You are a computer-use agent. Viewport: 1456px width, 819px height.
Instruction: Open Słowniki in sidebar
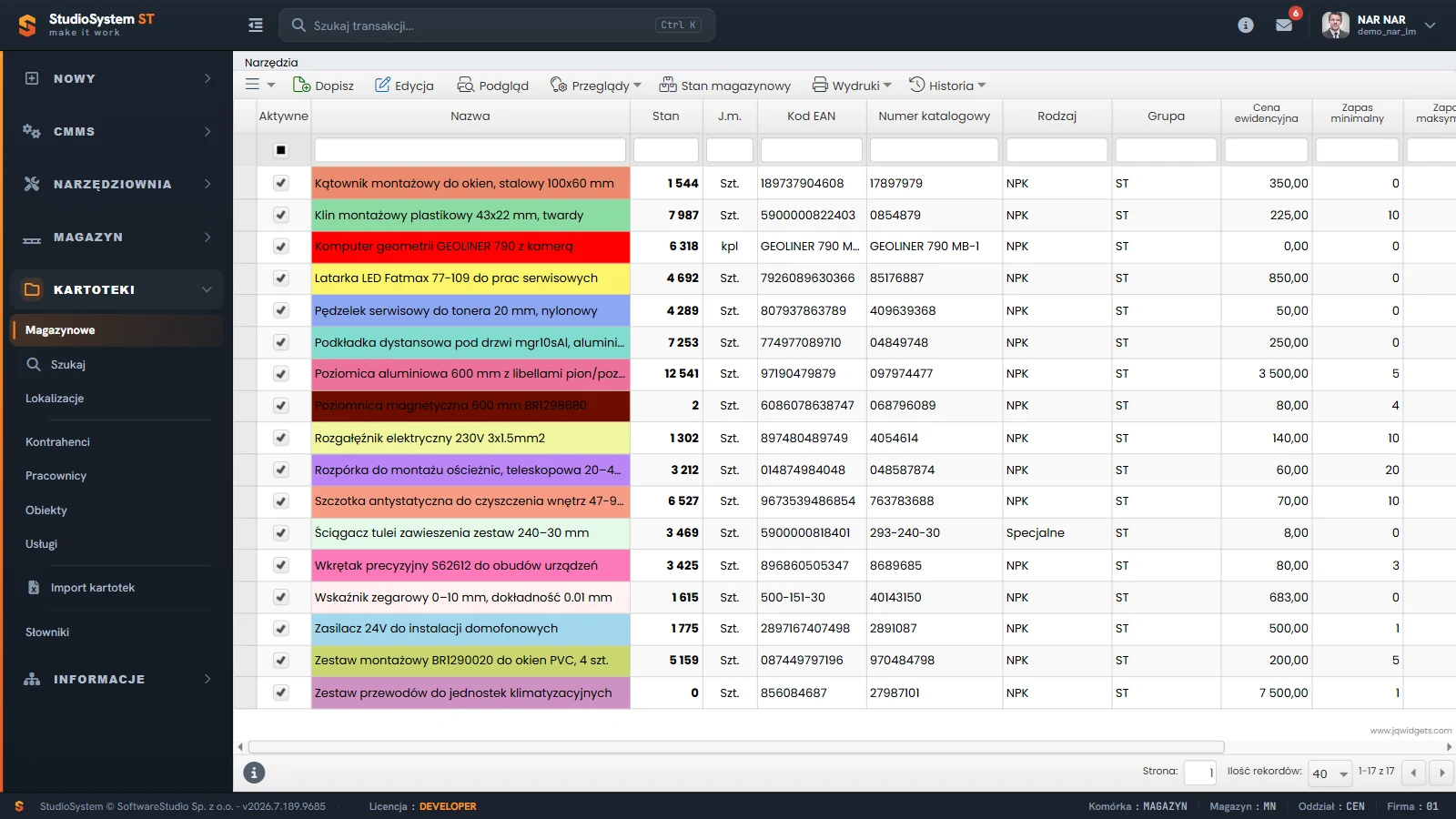point(47,632)
